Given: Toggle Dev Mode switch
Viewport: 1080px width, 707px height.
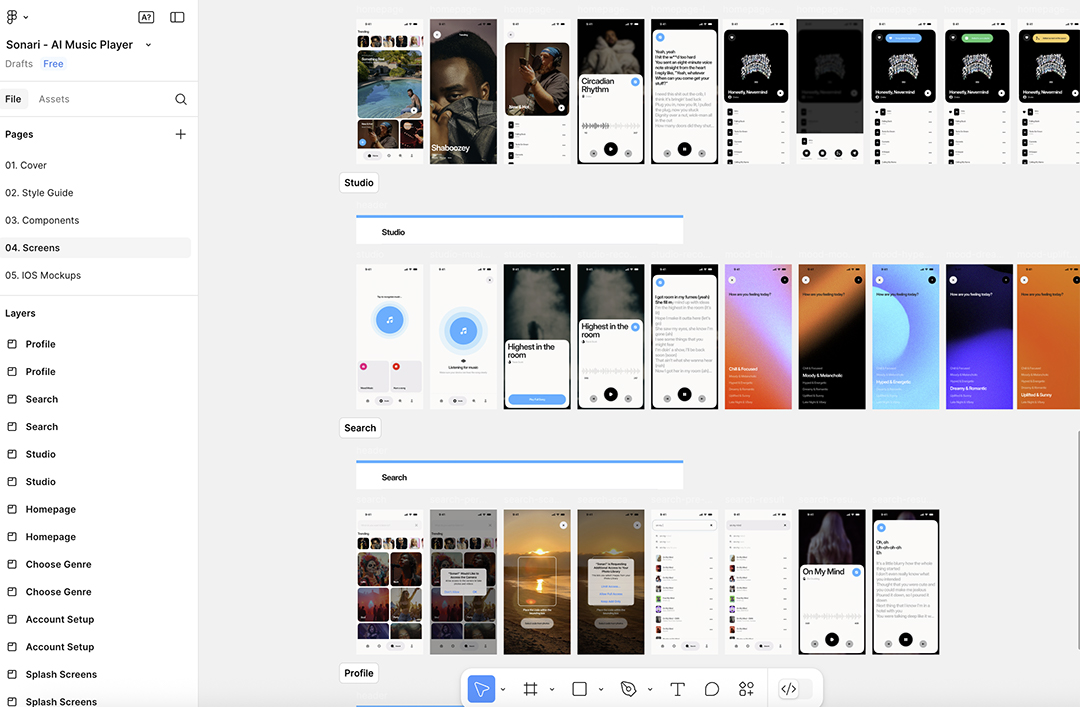Looking at the screenshot, I should pyautogui.click(x=796, y=689).
